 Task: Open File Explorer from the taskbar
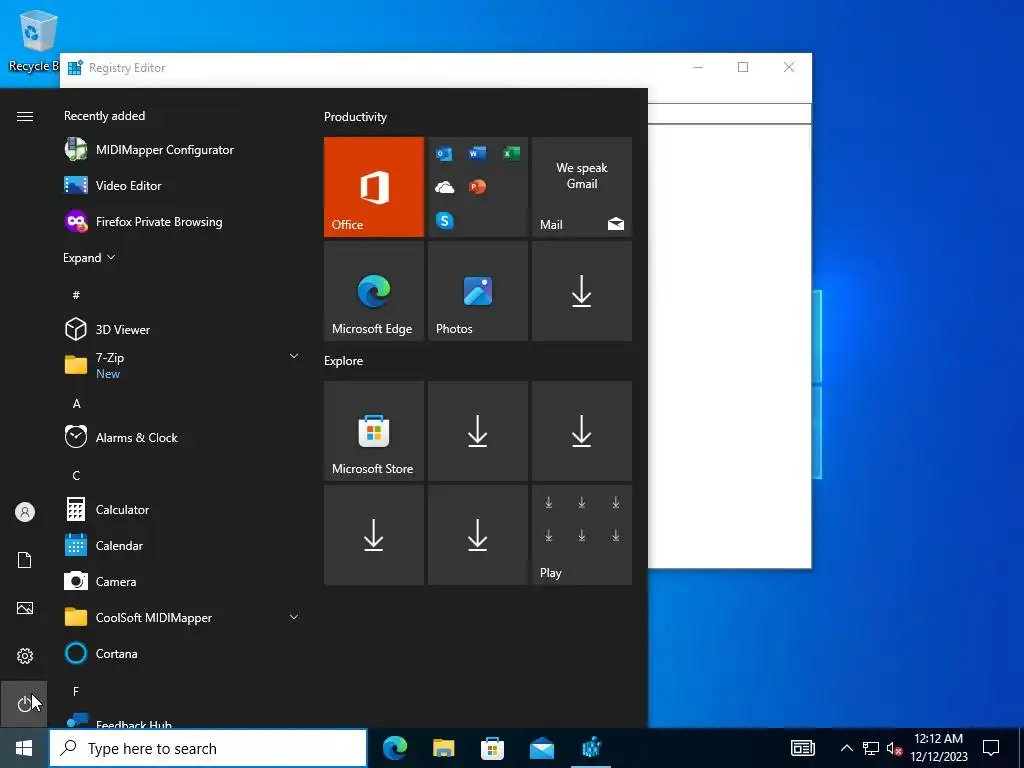443,748
